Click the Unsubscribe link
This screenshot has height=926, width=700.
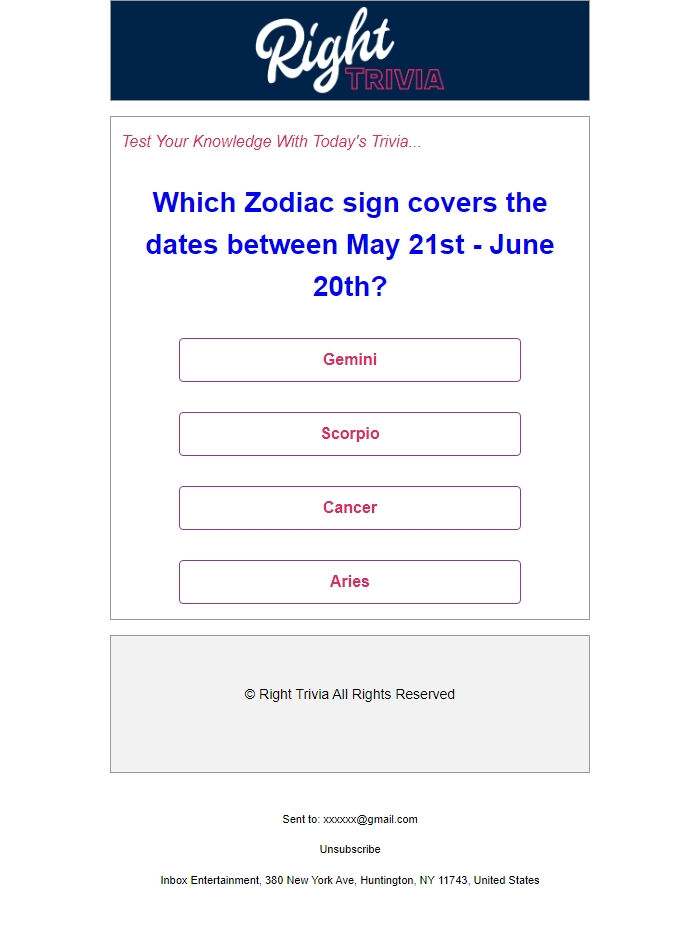[x=350, y=849]
